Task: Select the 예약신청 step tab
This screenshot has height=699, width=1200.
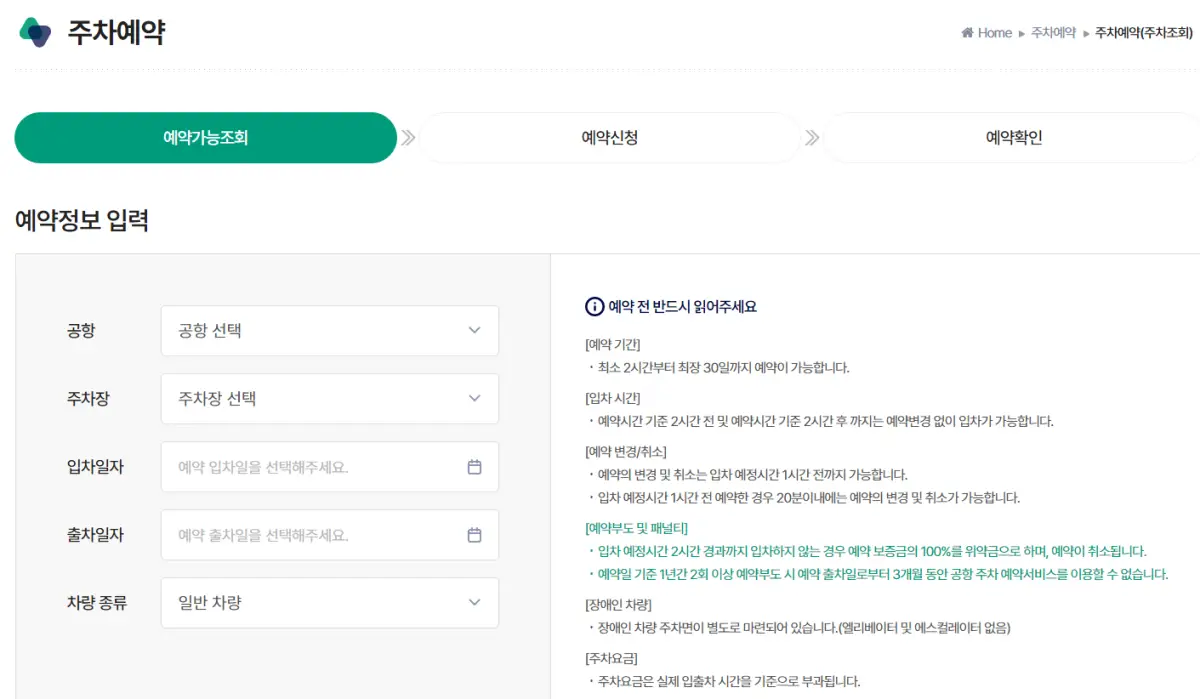Action: [610, 138]
